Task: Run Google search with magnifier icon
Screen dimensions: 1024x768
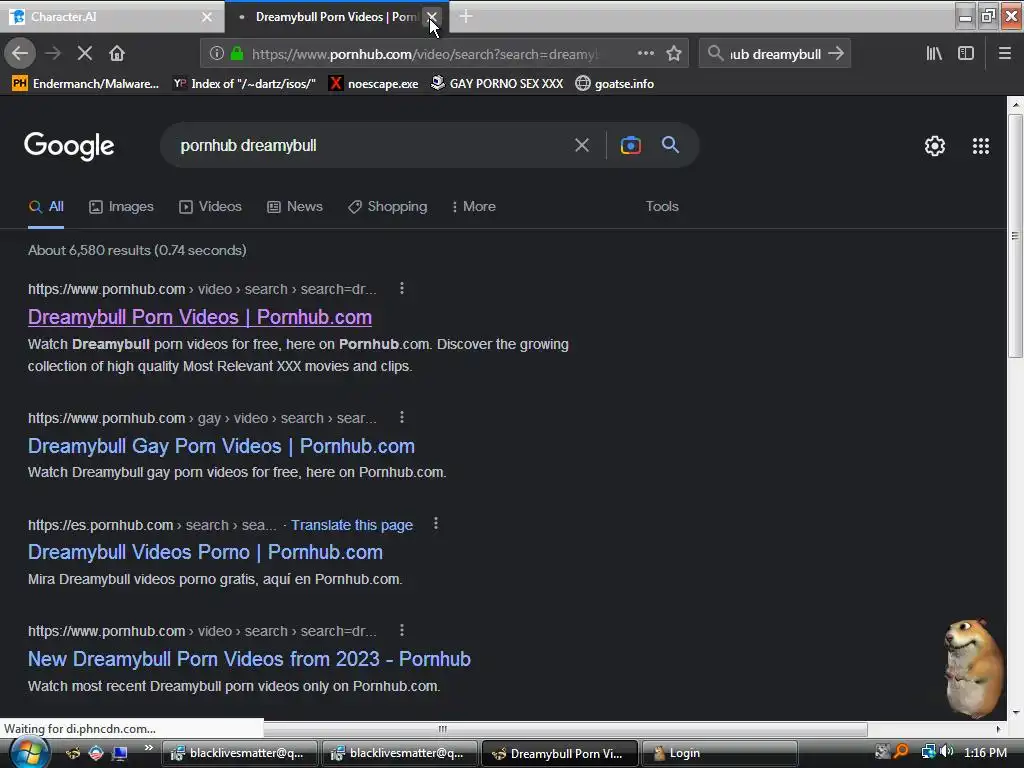Action: point(671,145)
